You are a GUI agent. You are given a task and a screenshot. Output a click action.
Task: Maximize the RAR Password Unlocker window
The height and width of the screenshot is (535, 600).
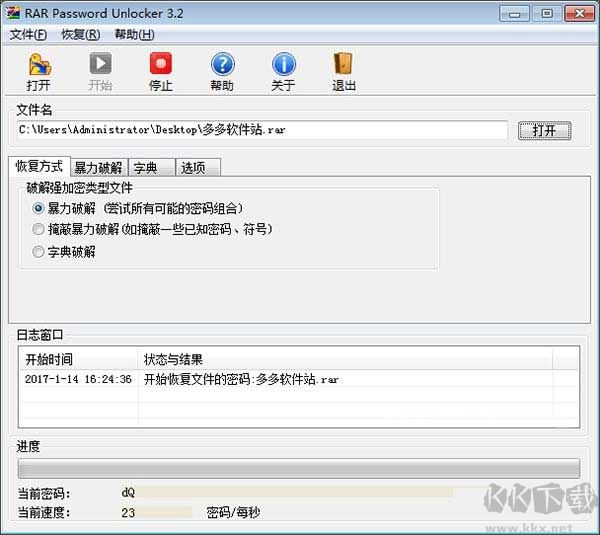[x=547, y=14]
